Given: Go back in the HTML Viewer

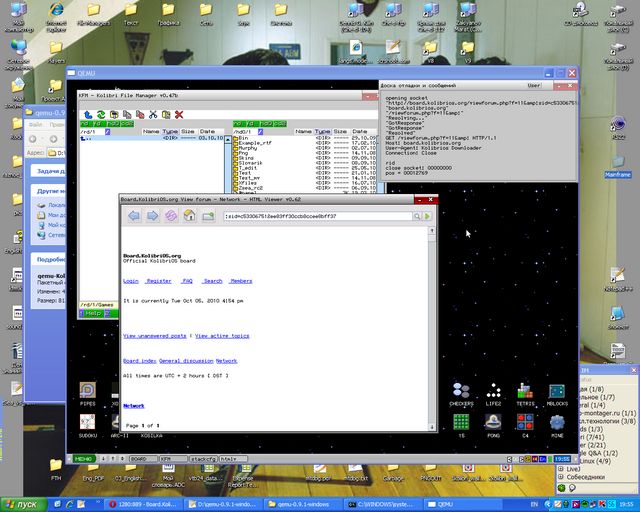Looking at the screenshot, I should (x=133, y=216).
